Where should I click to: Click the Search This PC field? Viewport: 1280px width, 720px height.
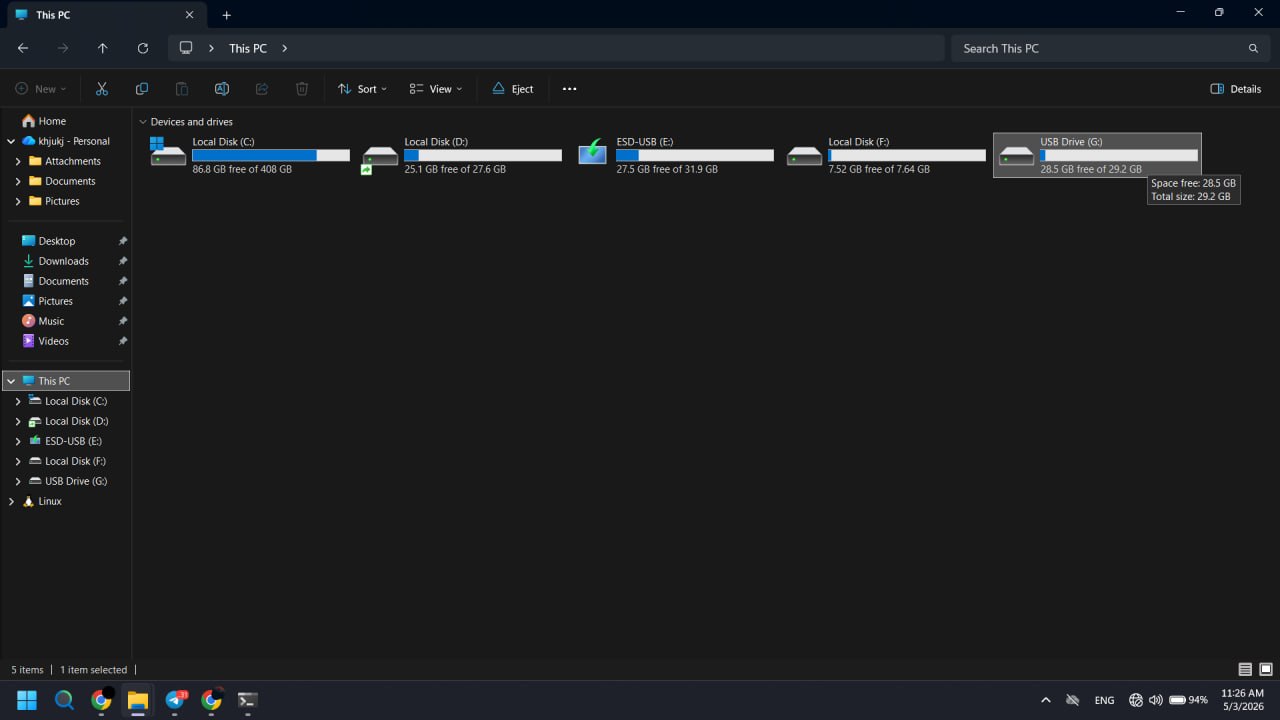click(x=1109, y=48)
